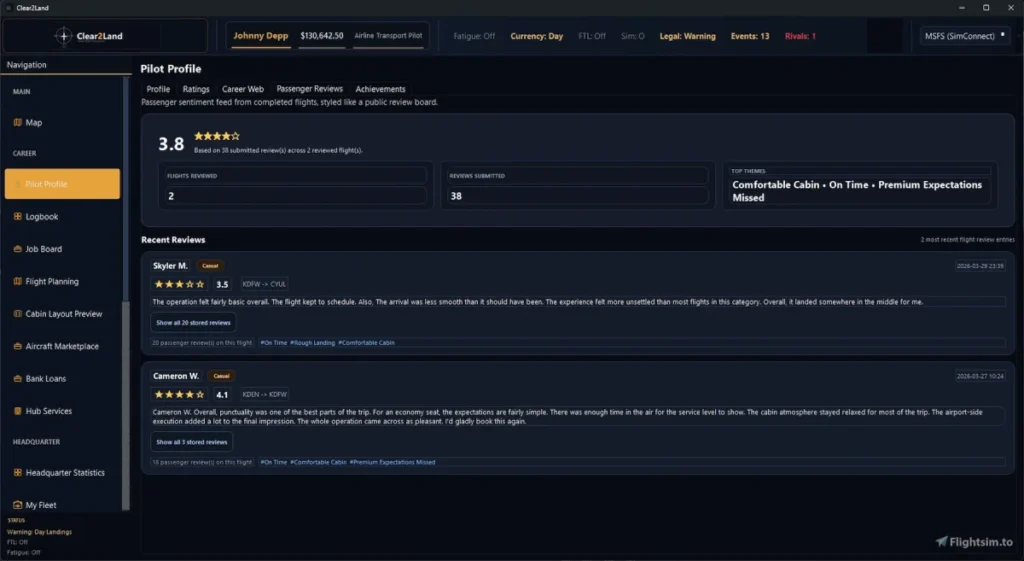This screenshot has width=1024, height=561.
Task: Click Show all 20 stored reviews
Action: pyautogui.click(x=194, y=323)
